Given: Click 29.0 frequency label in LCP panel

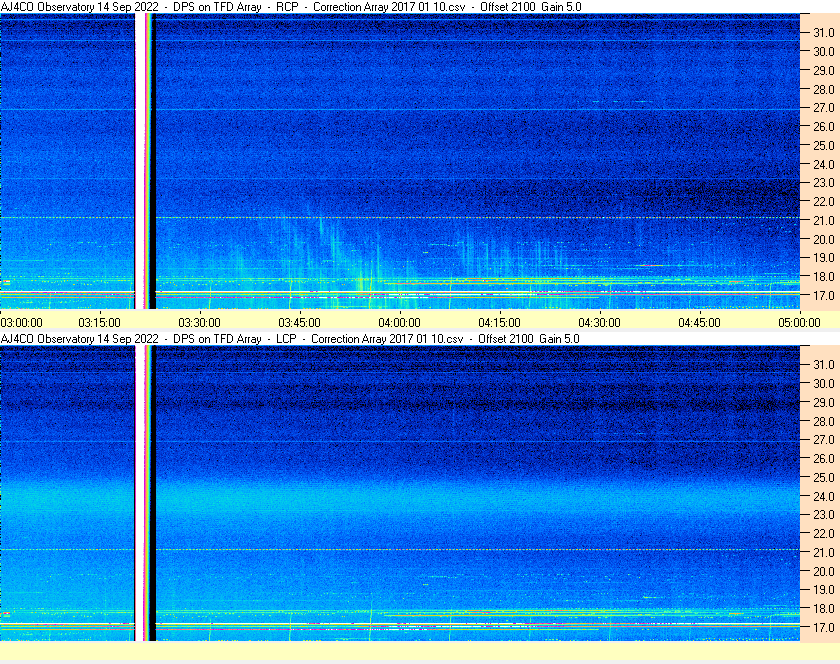Looking at the screenshot, I should [823, 402].
